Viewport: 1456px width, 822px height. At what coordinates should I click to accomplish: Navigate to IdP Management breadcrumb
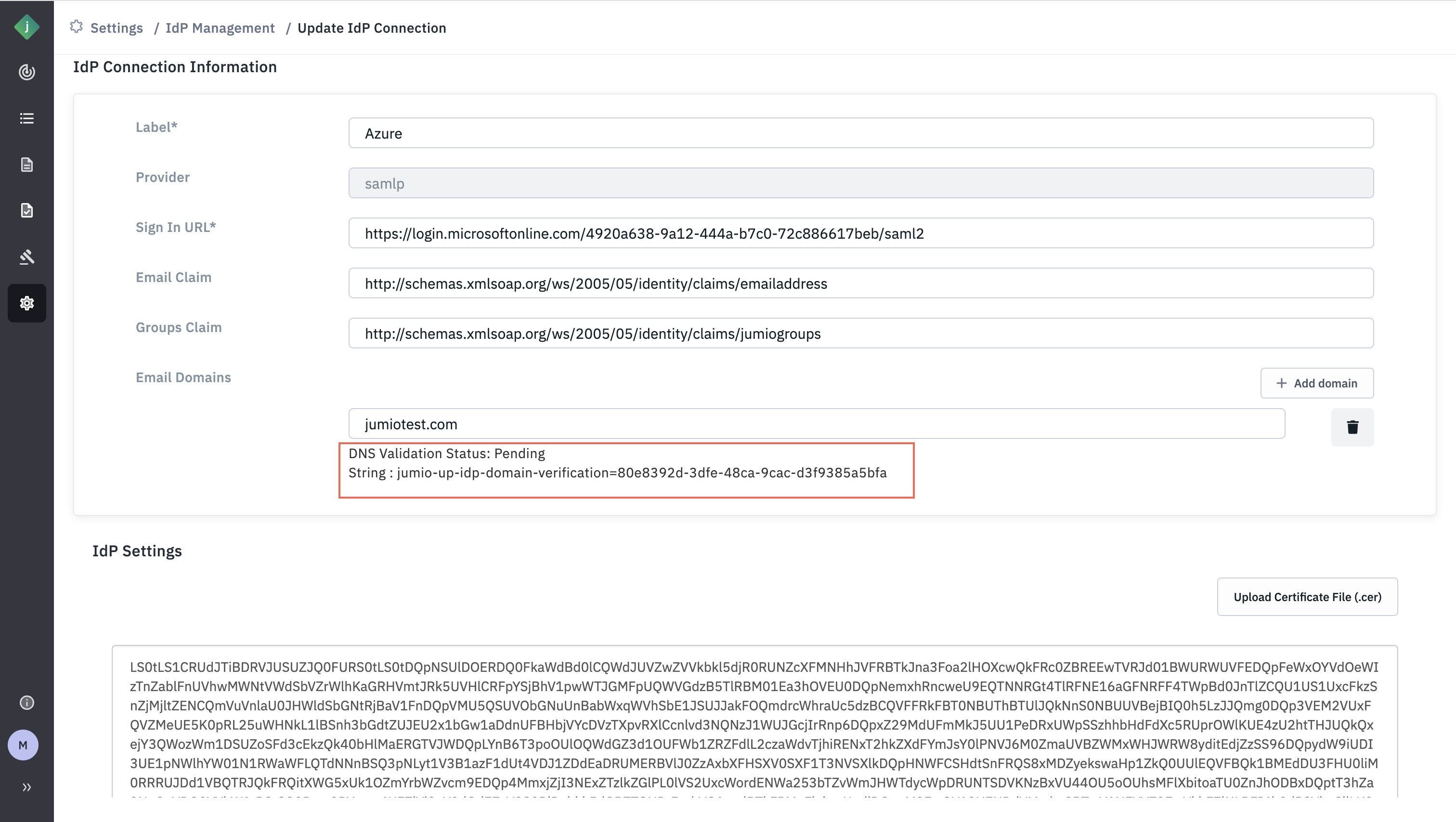[220, 28]
